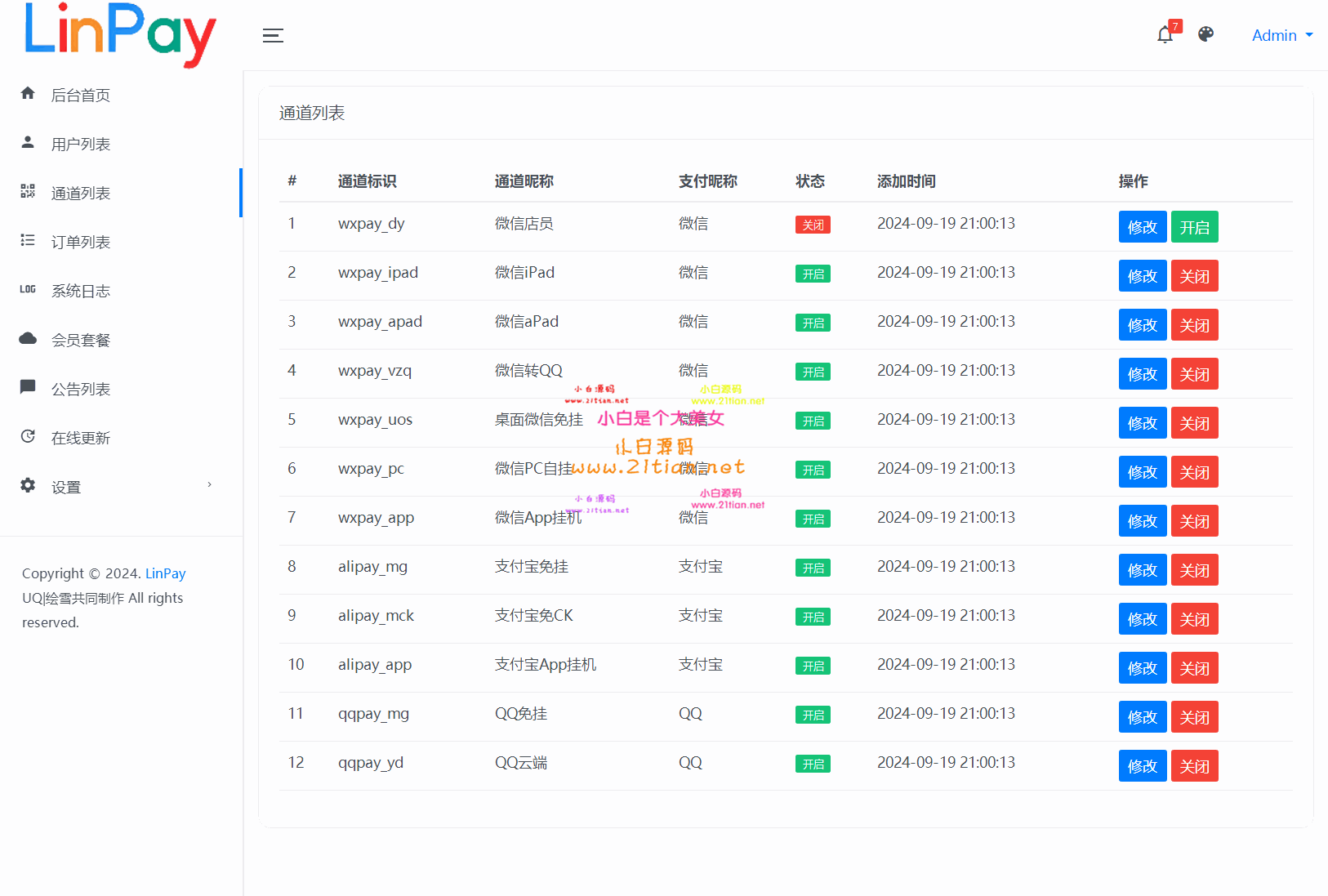Click 修改 for alipay_app
1328x896 pixels.
pyautogui.click(x=1143, y=668)
